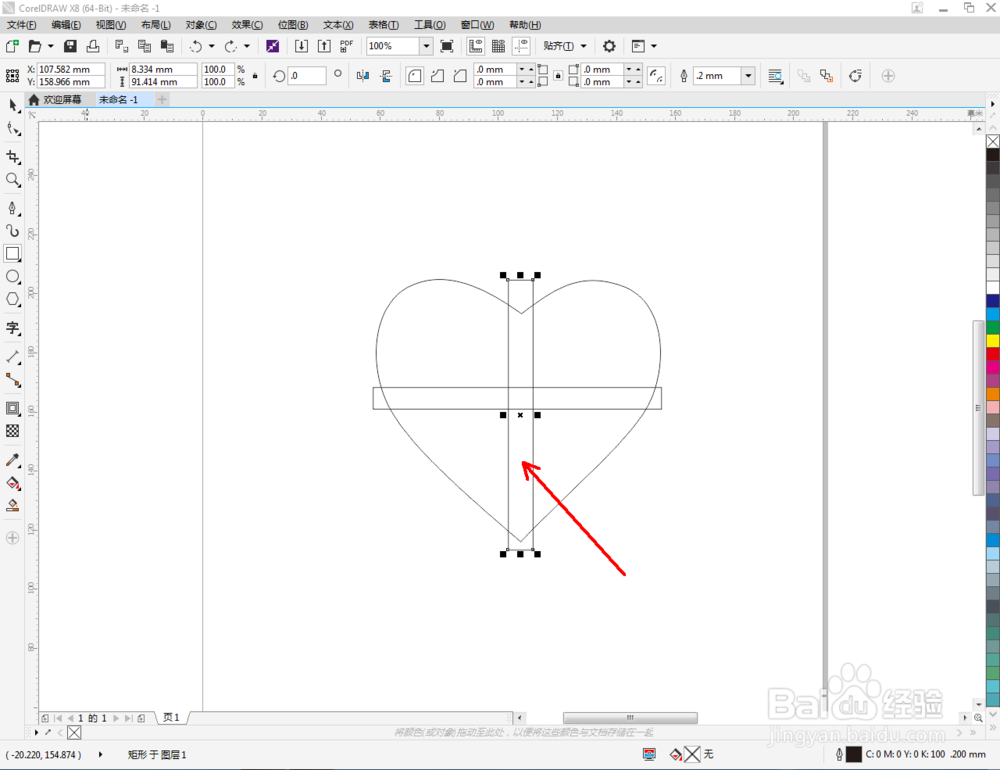Viewport: 1000px width, 770px height.
Task: Select the Connector line tool
Action: [12, 380]
